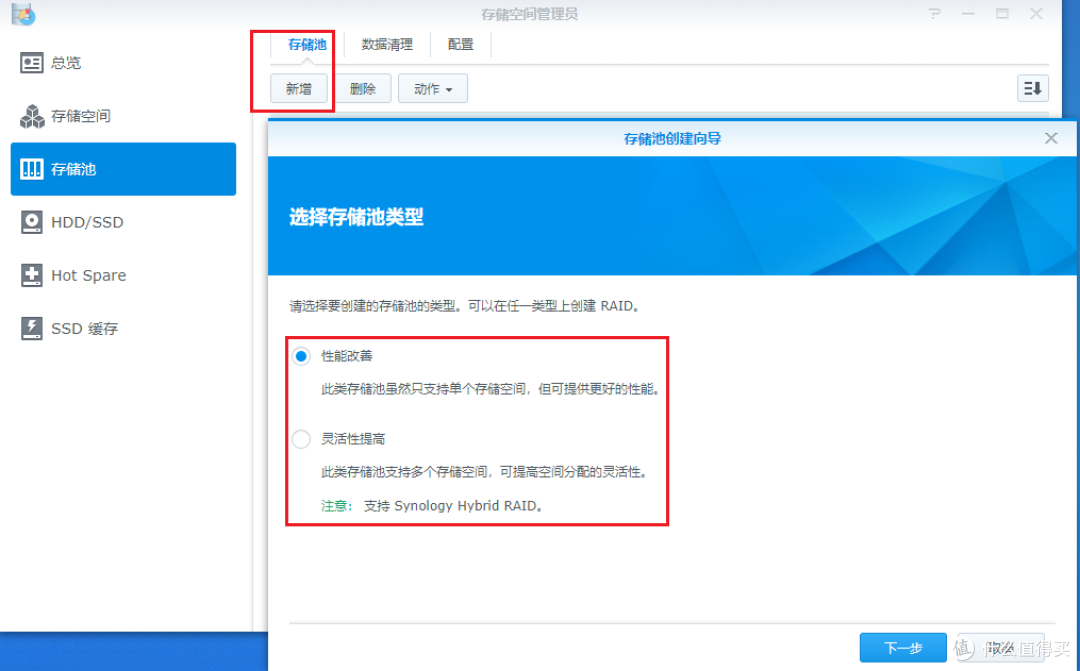
Task: Open the 动作 action dropdown
Action: click(x=433, y=89)
